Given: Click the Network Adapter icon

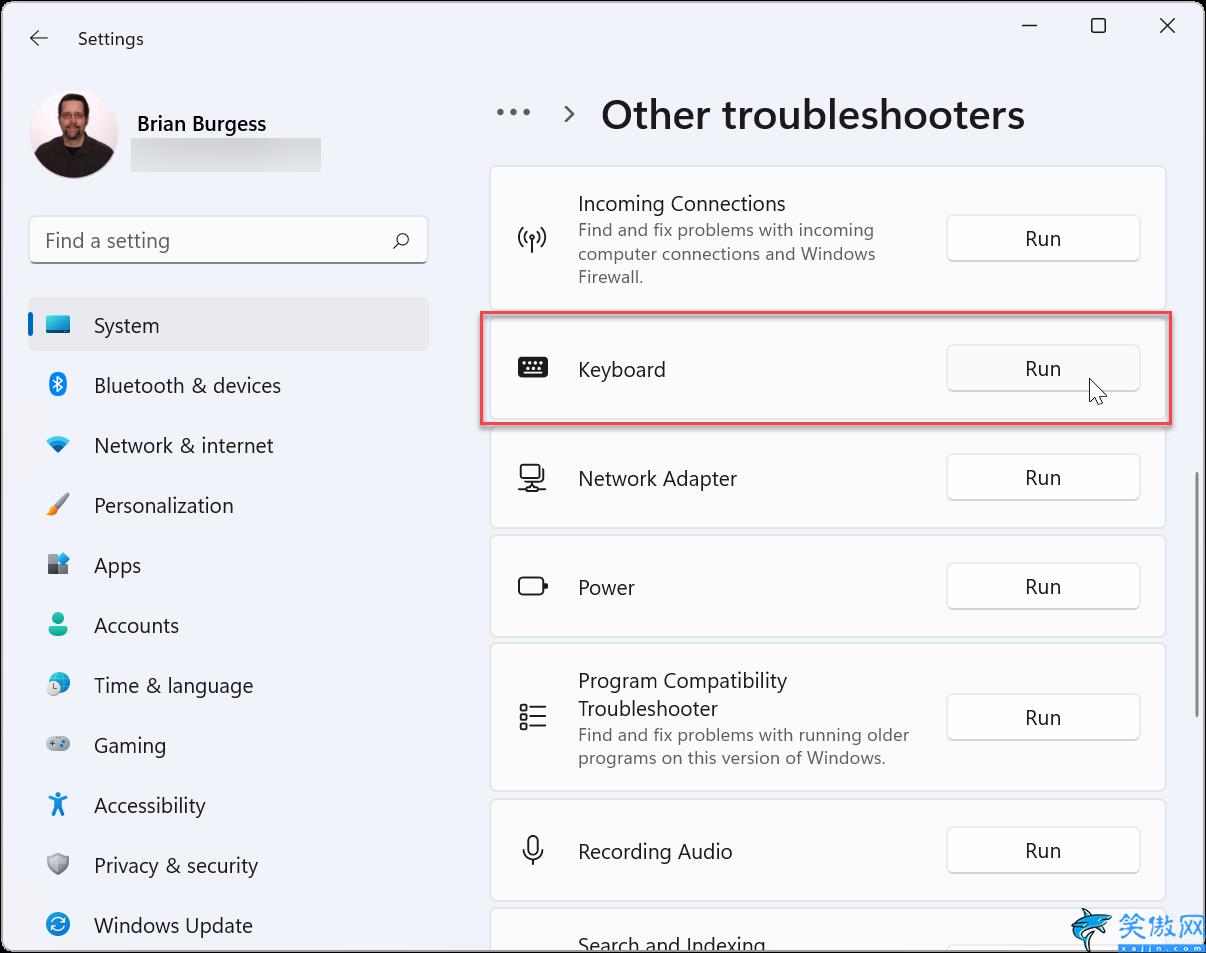Looking at the screenshot, I should [x=532, y=477].
